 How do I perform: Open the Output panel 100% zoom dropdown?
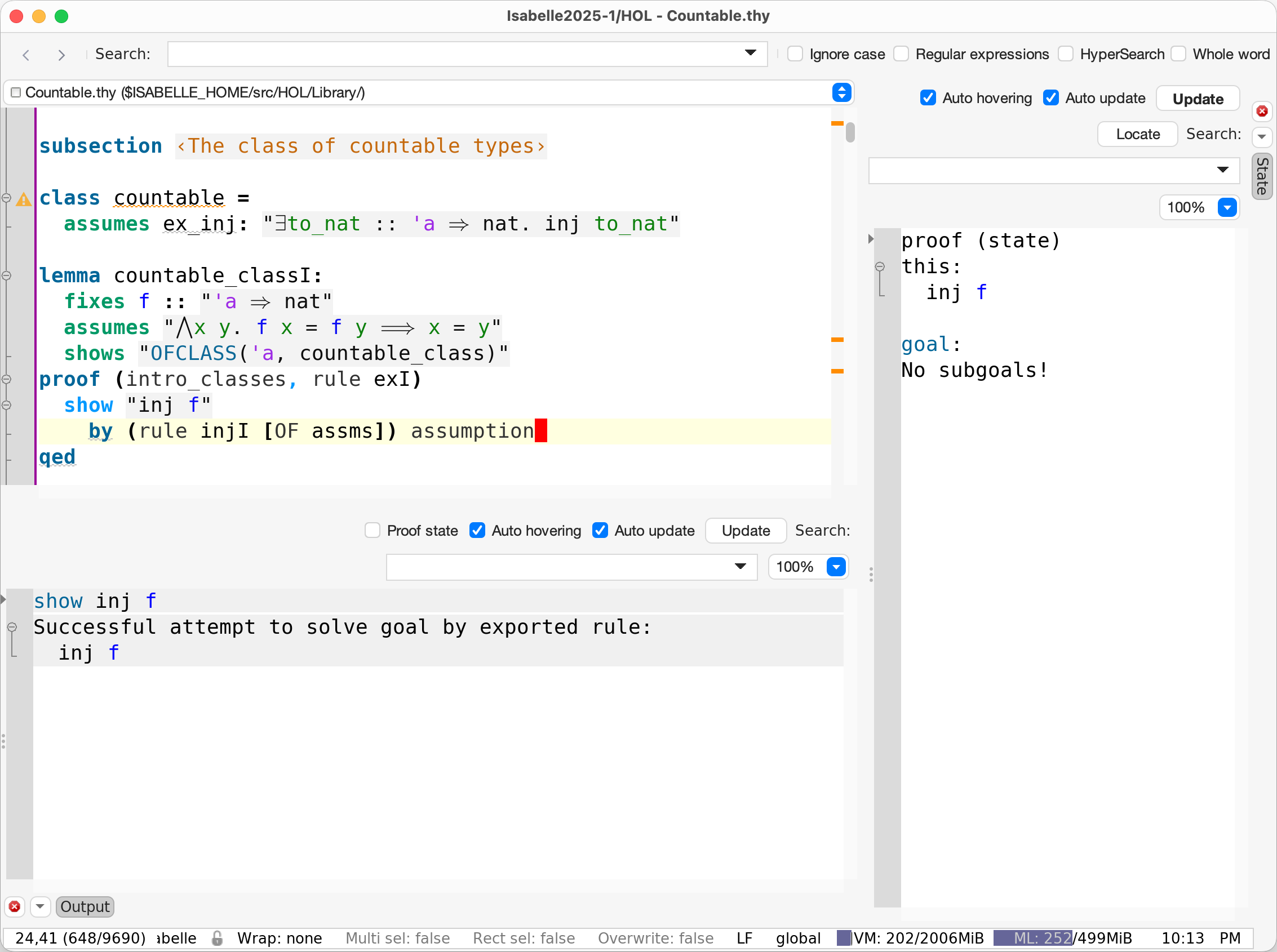(x=836, y=567)
